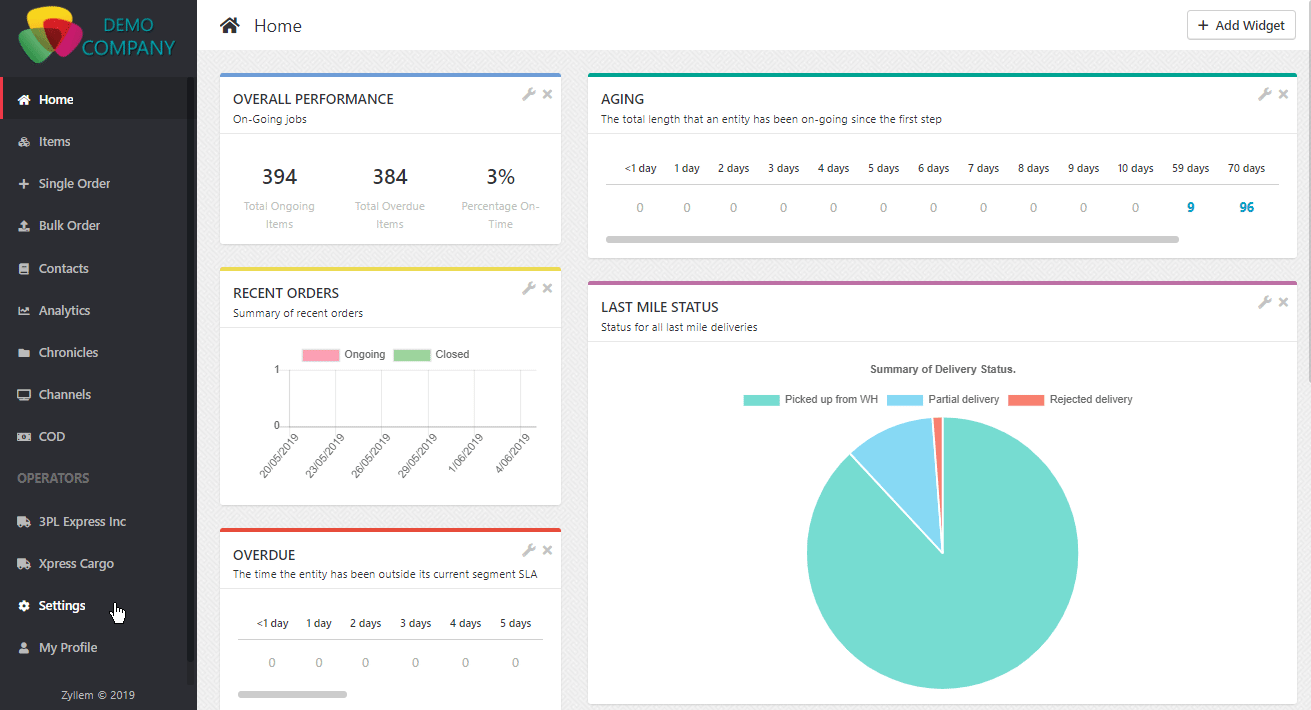Click Aging 70 days value 96

click(1246, 208)
